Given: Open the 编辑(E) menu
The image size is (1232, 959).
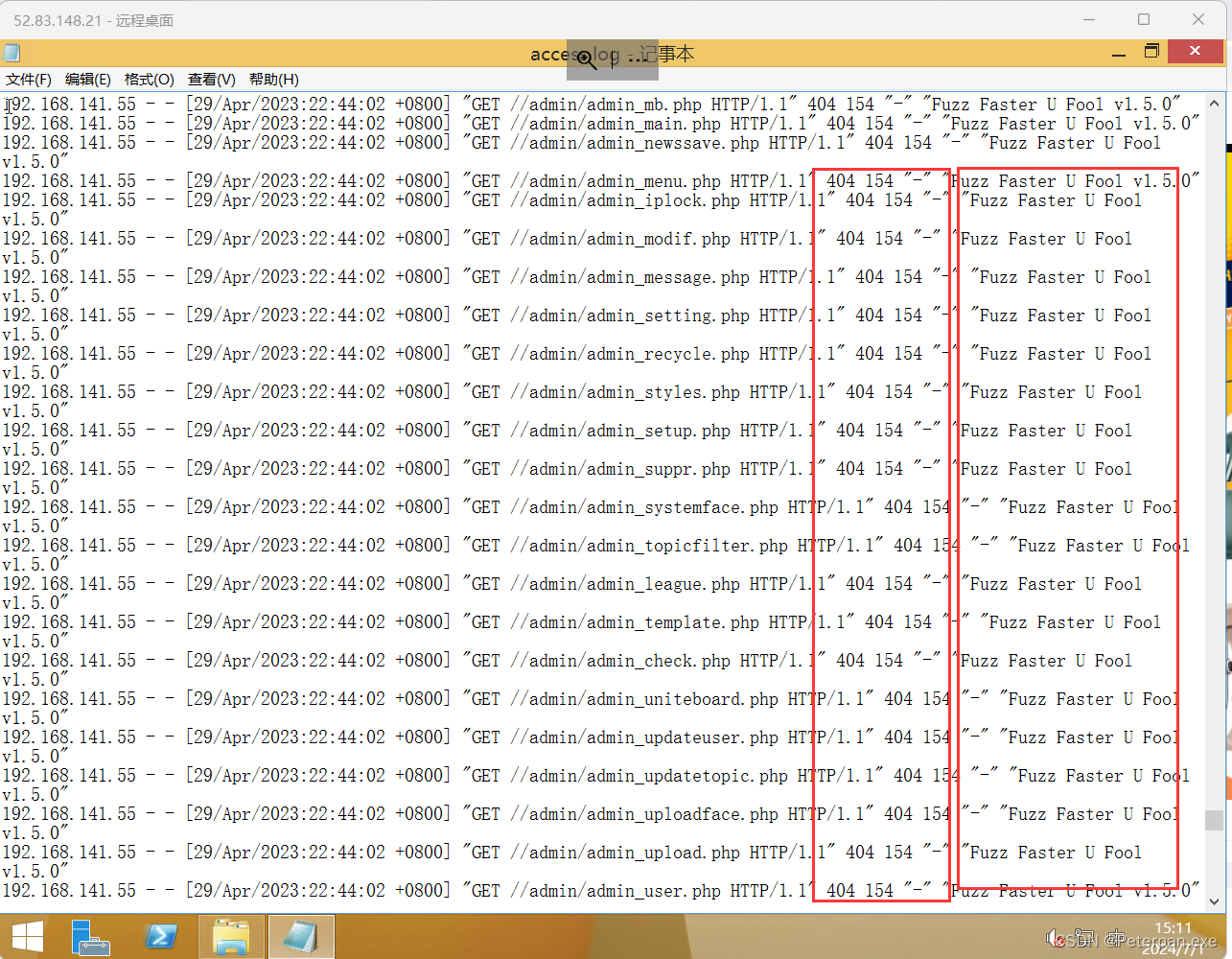Looking at the screenshot, I should tap(88, 80).
